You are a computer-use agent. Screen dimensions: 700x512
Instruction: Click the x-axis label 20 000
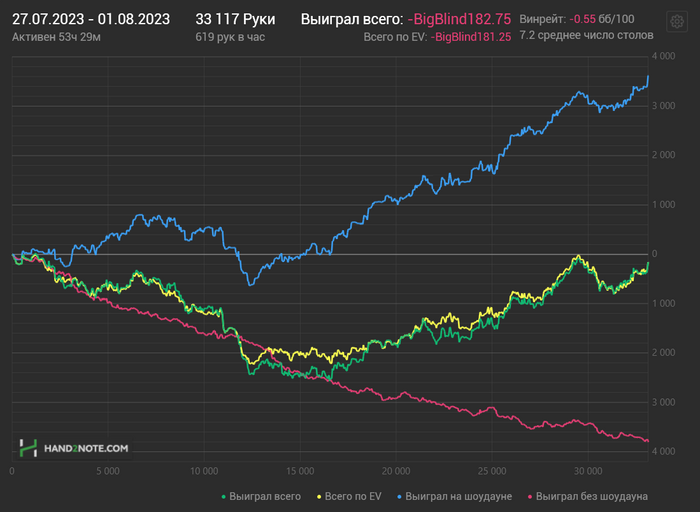click(x=396, y=471)
